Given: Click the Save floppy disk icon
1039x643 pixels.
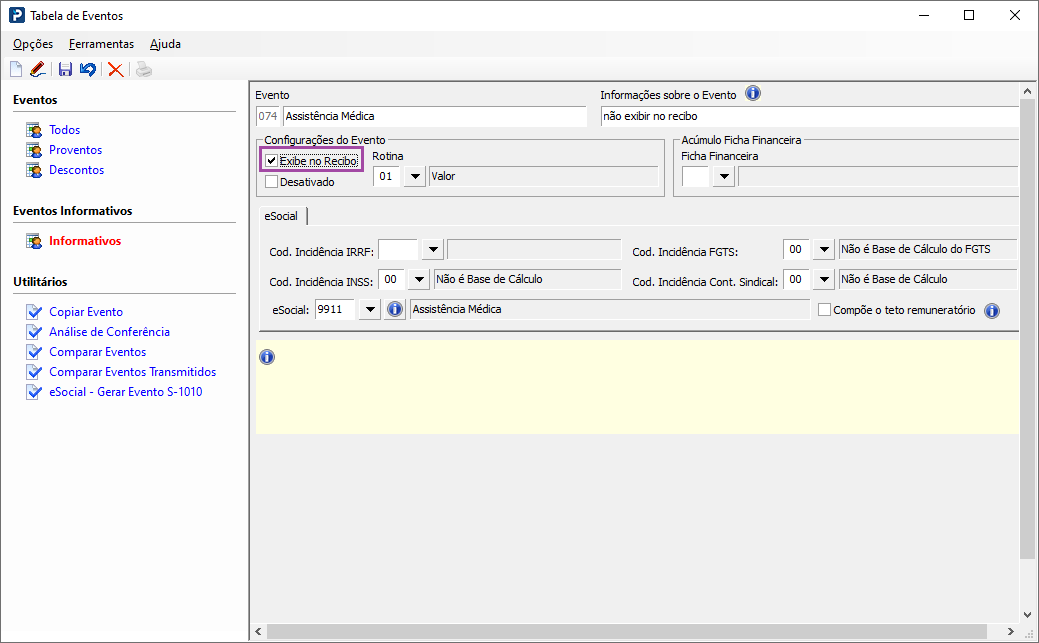Looking at the screenshot, I should tap(65, 69).
